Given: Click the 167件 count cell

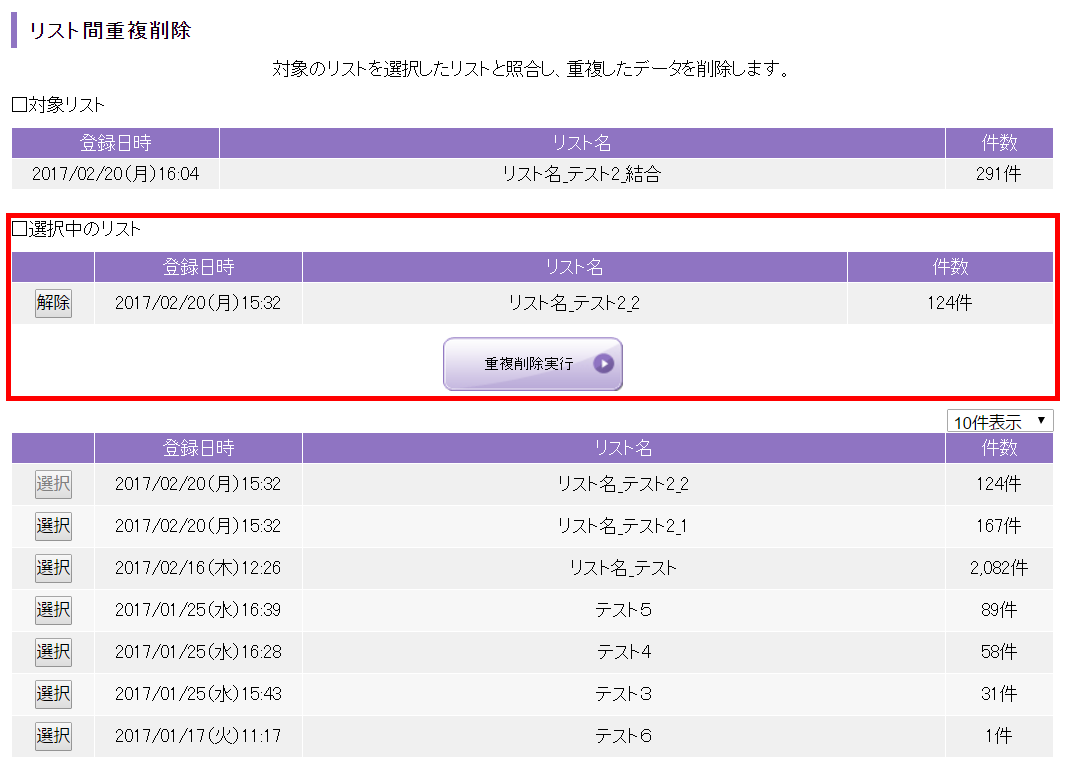Looking at the screenshot, I should (998, 526).
